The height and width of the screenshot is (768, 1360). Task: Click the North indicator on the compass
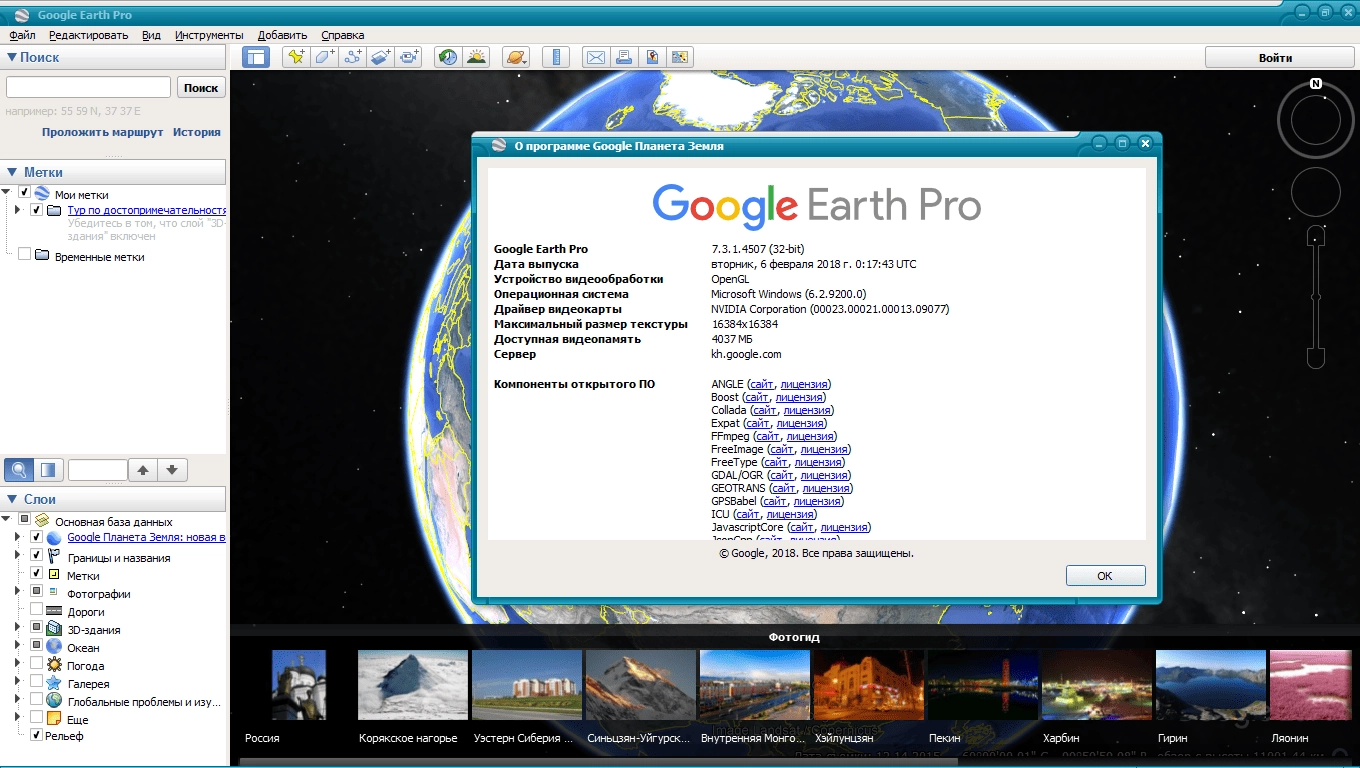[1316, 84]
